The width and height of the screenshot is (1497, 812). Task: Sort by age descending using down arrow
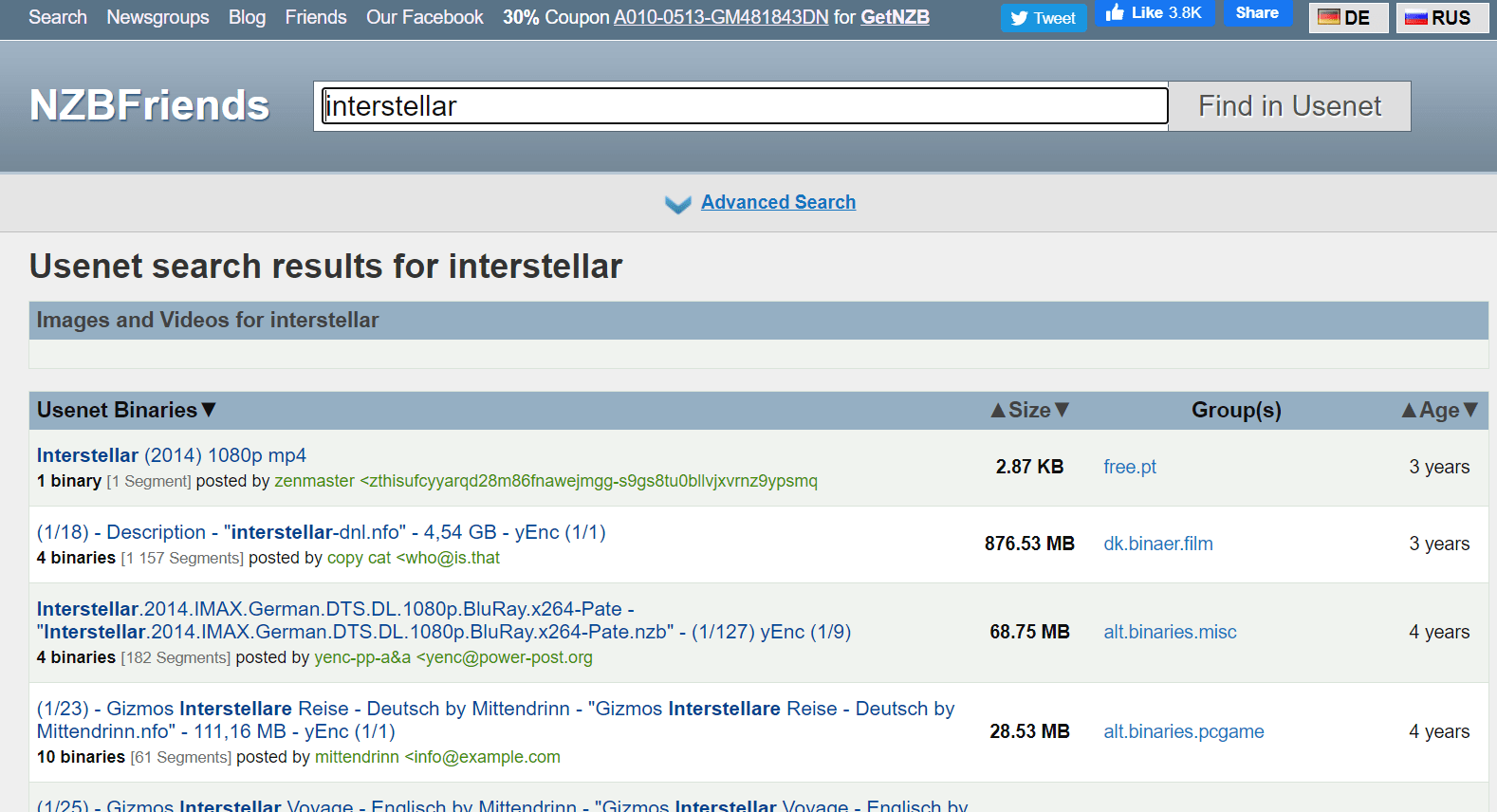(x=1470, y=410)
